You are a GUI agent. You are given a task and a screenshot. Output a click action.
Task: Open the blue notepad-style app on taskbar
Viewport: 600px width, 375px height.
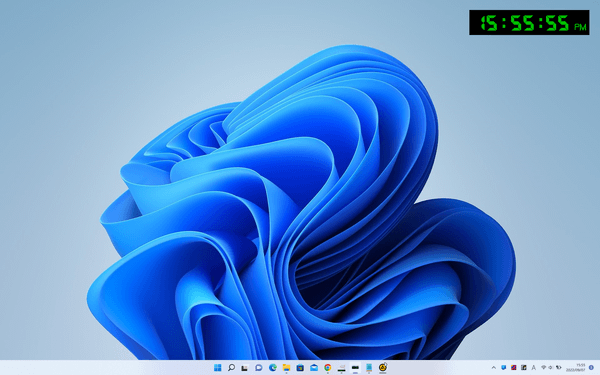click(369, 368)
